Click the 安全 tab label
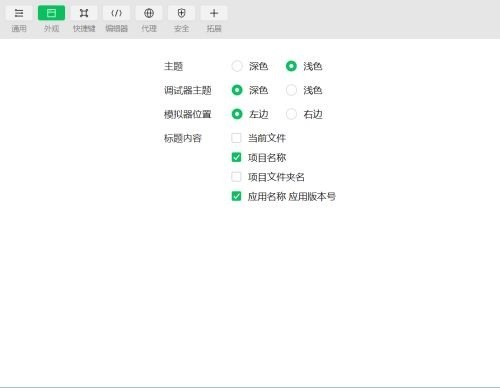The image size is (500, 388). click(x=181, y=28)
